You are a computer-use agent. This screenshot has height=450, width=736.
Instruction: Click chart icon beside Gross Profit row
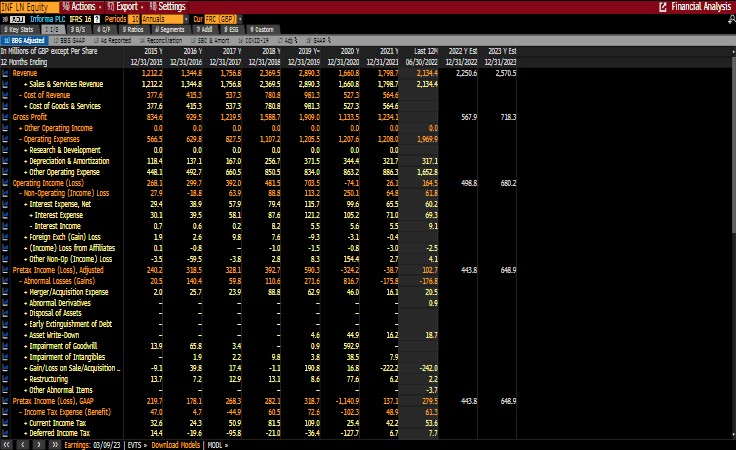coord(5,117)
